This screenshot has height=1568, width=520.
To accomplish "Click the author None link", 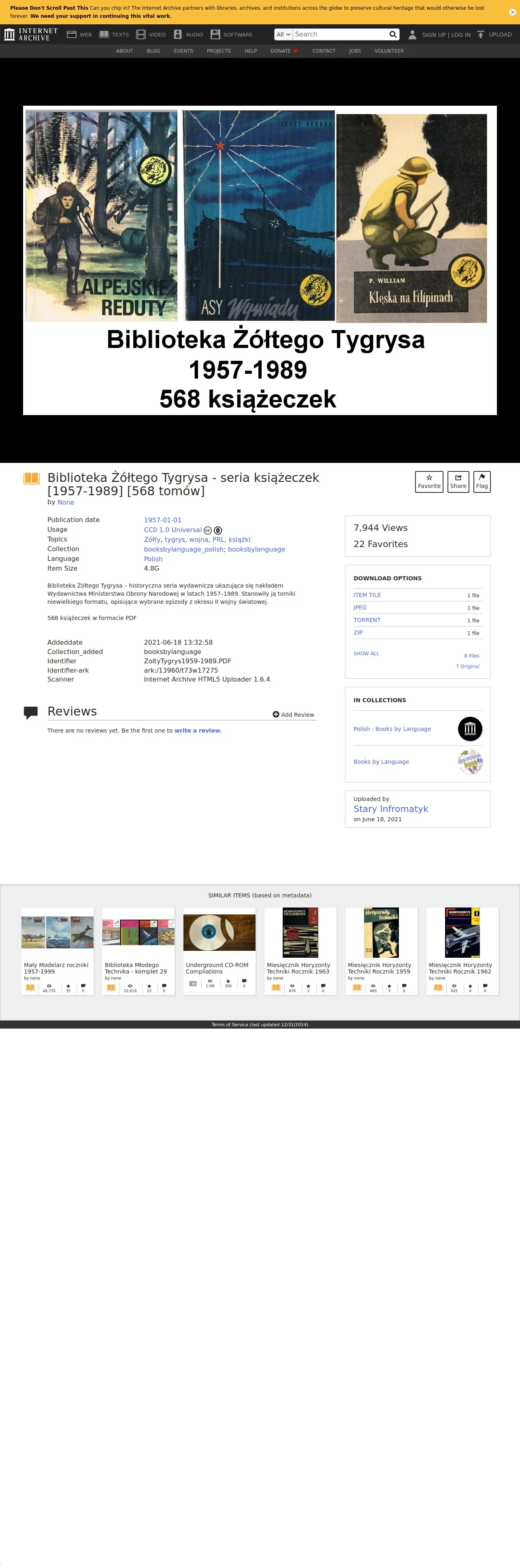I will pos(66,502).
